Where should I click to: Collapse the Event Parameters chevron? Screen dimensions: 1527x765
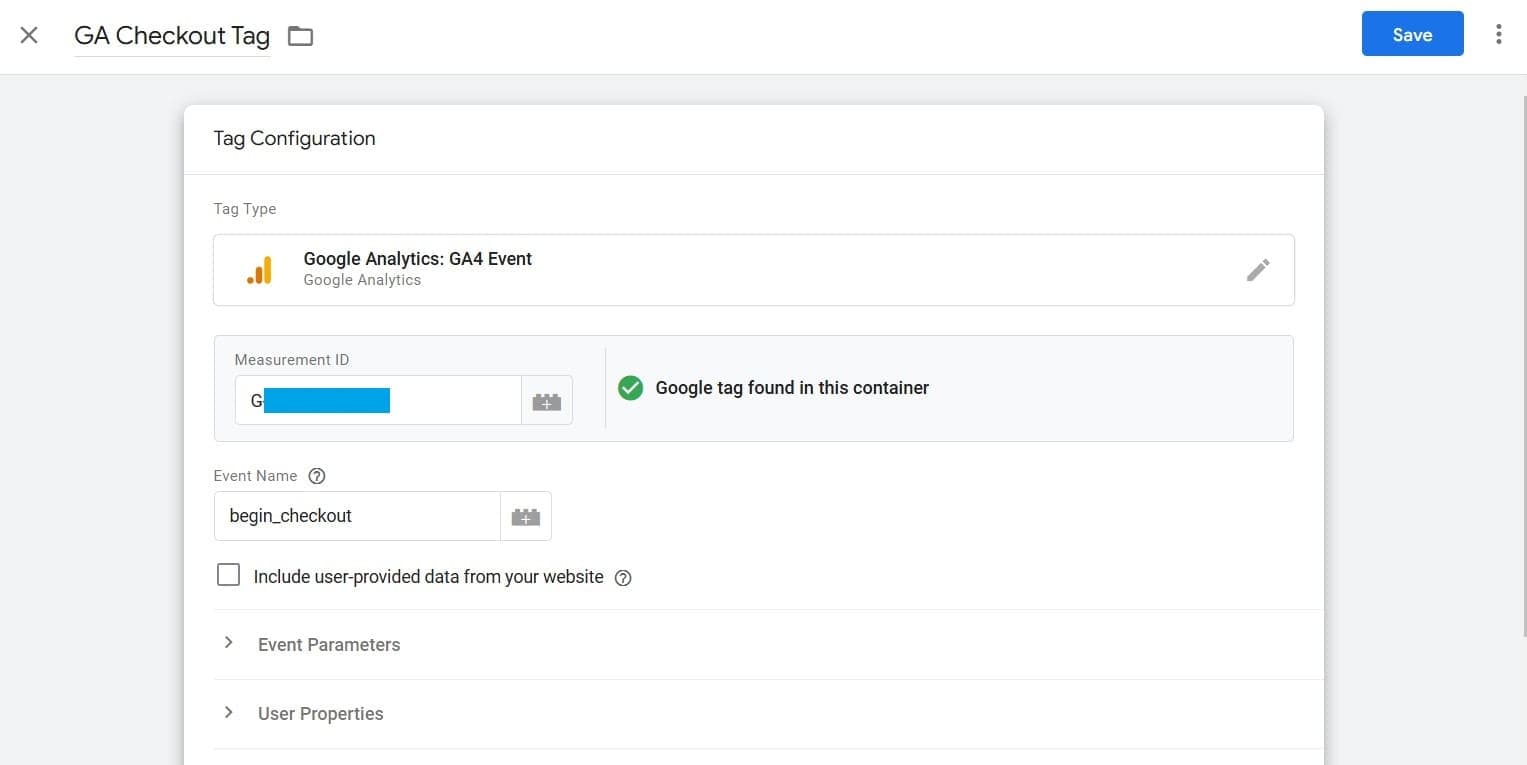point(229,643)
